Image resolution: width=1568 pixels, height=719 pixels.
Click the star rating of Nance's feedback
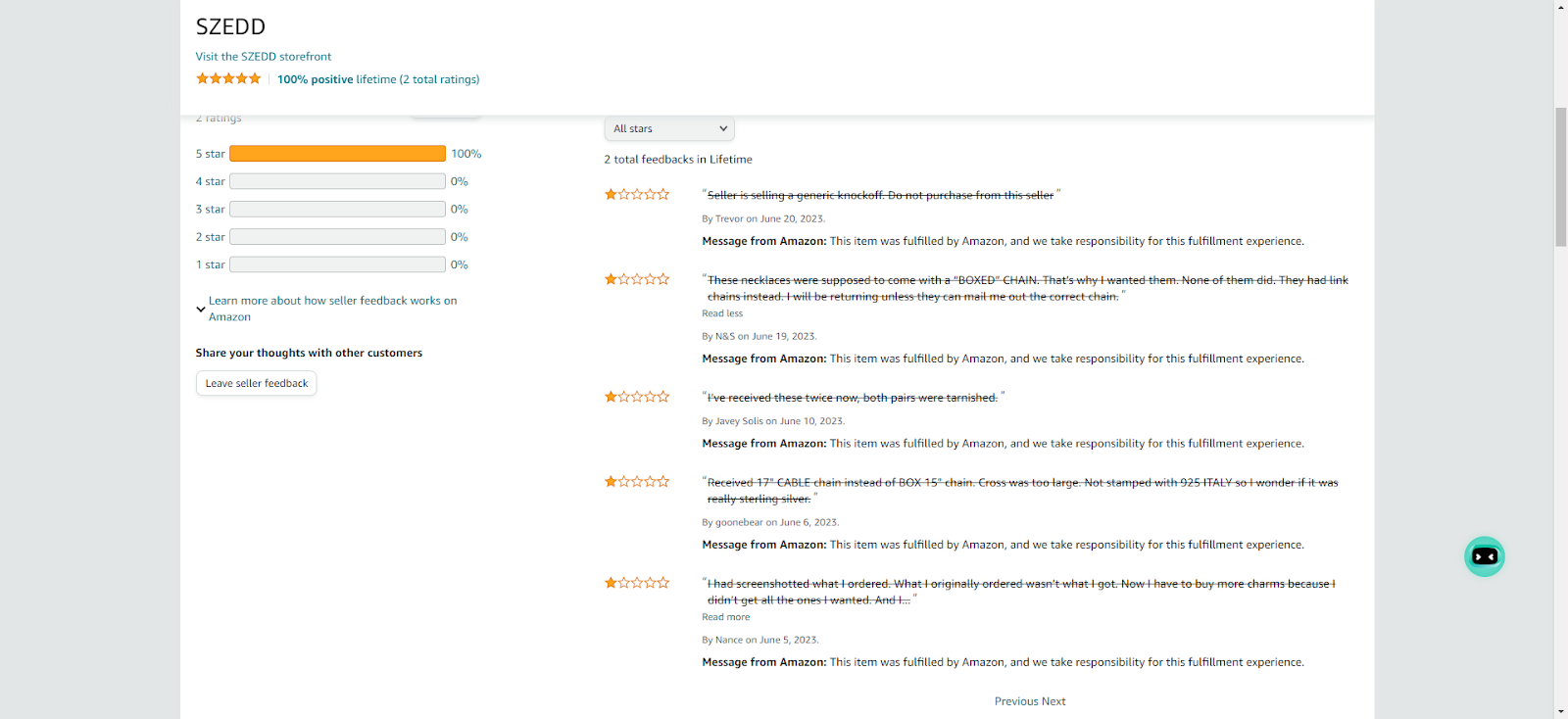(x=637, y=583)
